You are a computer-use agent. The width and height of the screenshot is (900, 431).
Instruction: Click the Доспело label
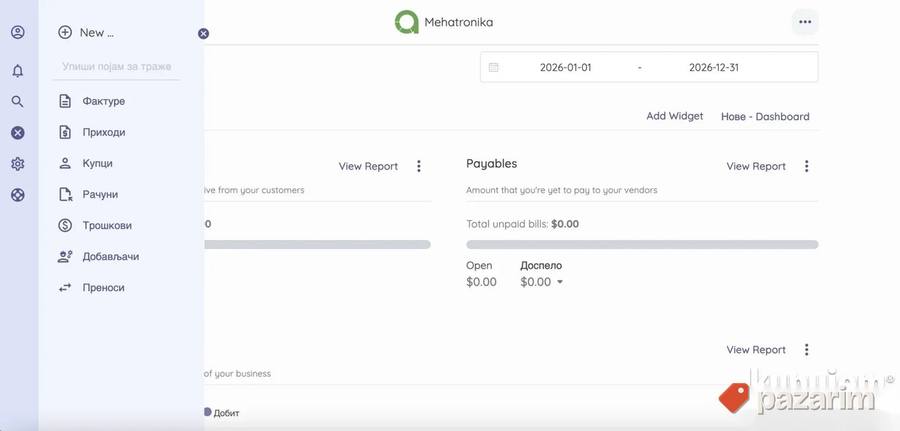pyautogui.click(x=541, y=265)
